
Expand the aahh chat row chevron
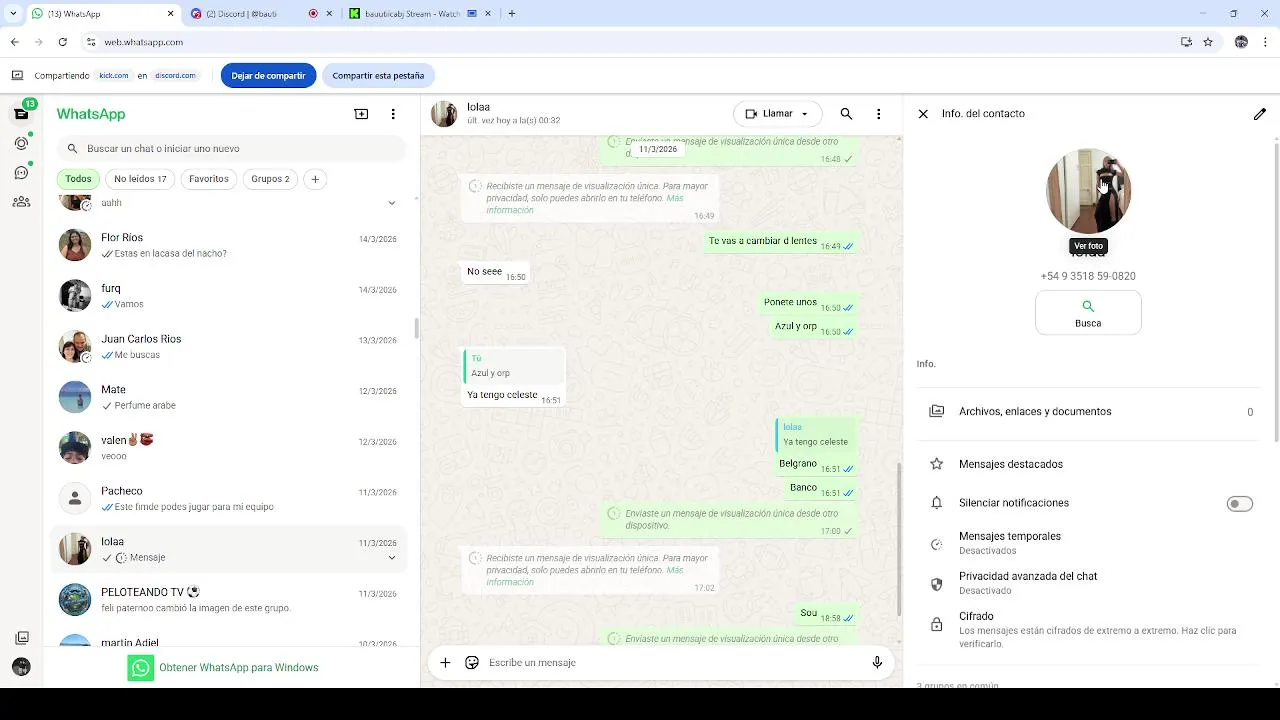[391, 203]
